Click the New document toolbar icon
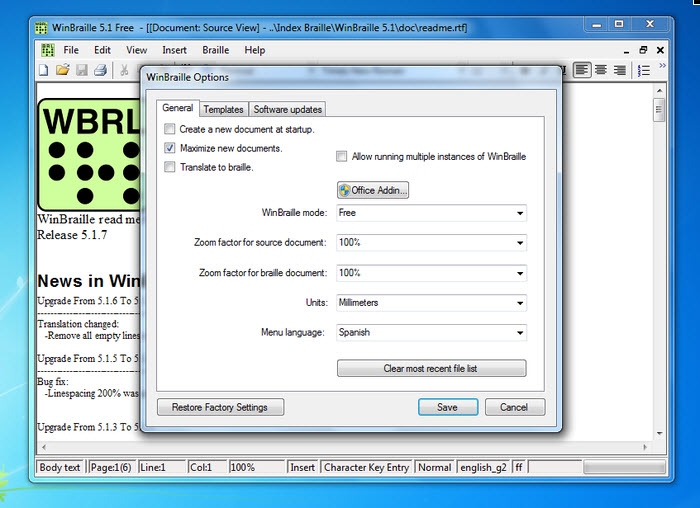This screenshot has height=508, width=700. click(43, 70)
